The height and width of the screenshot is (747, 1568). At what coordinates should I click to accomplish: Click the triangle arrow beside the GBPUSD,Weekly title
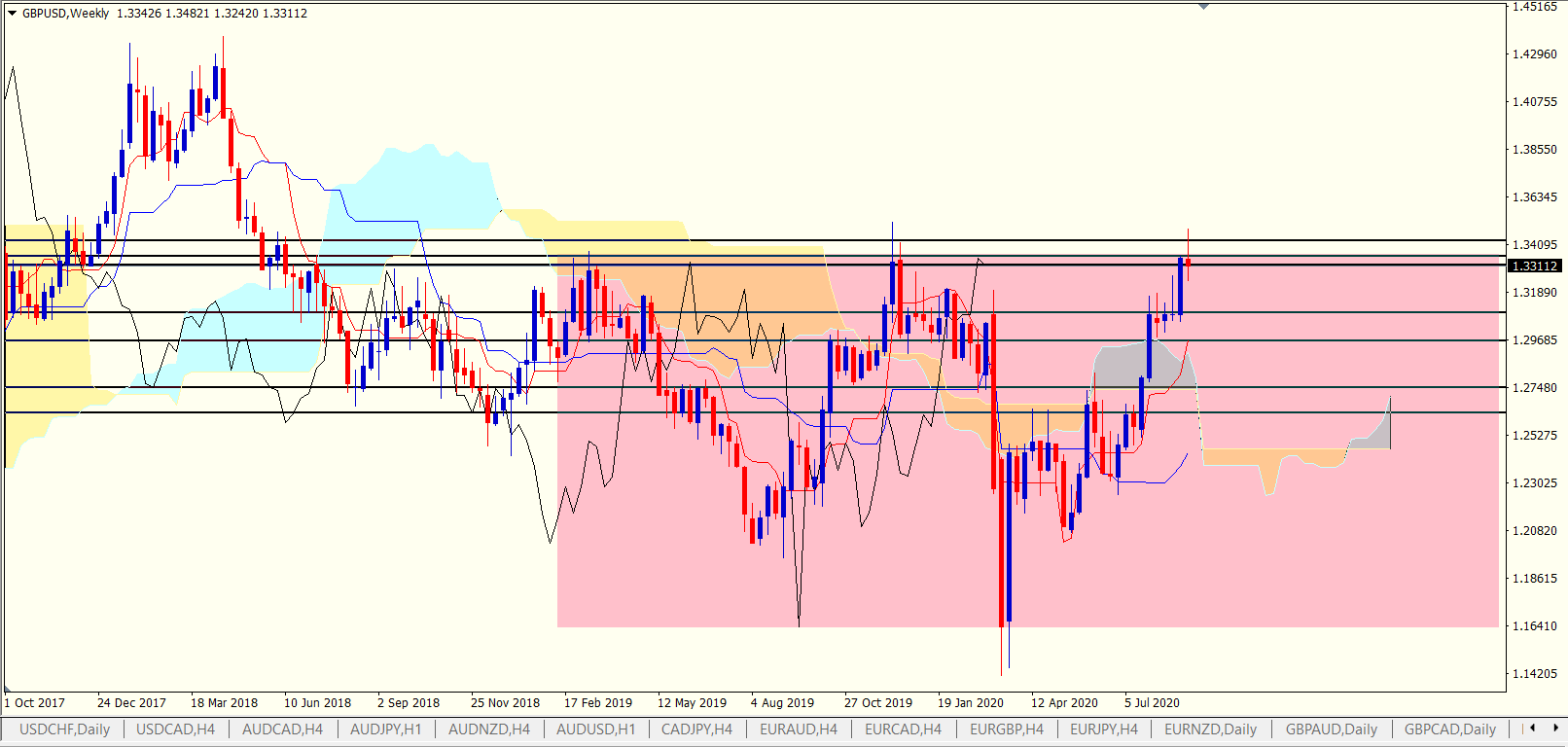coord(12,14)
